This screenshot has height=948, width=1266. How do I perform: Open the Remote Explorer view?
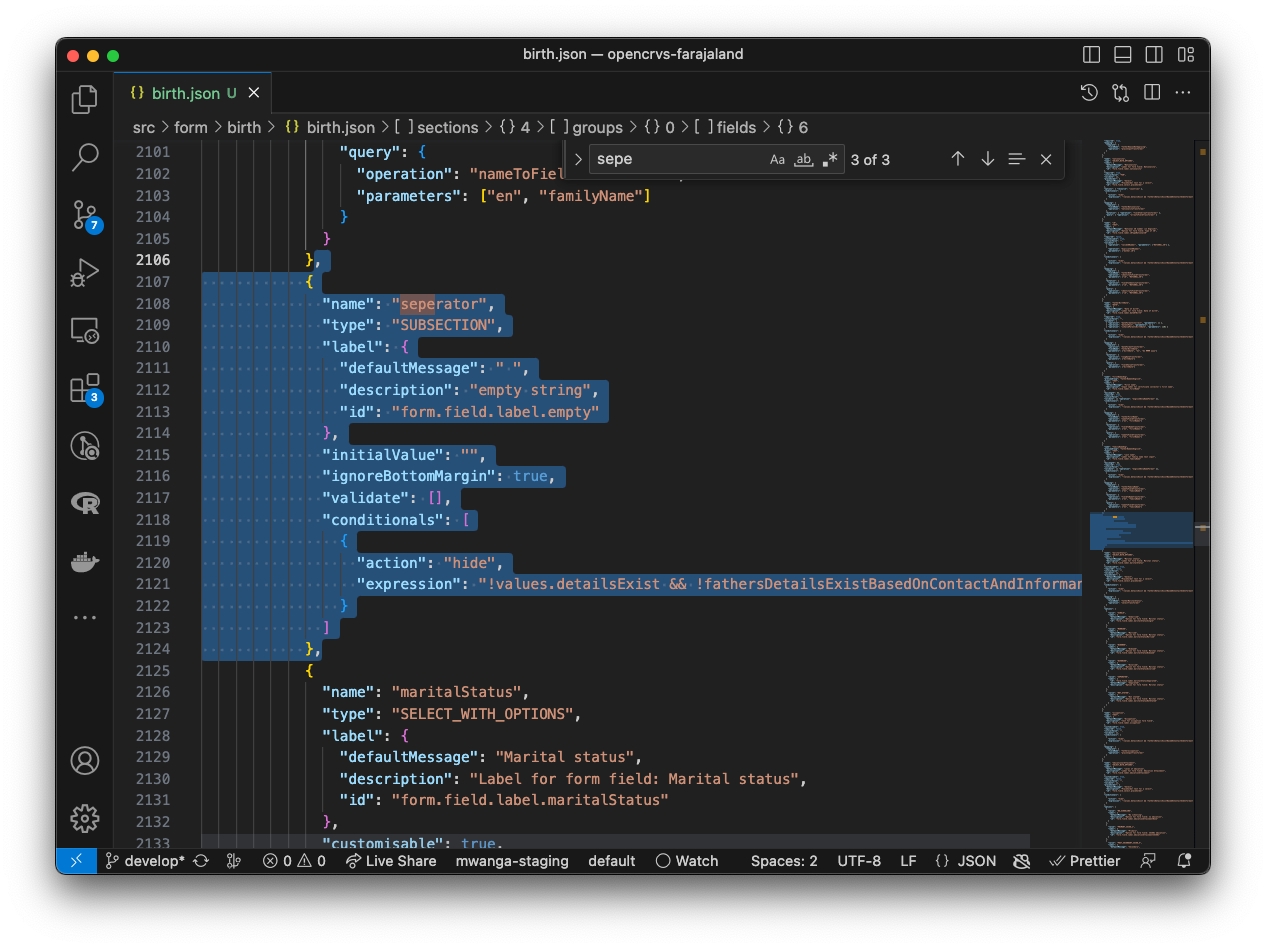tap(85, 330)
